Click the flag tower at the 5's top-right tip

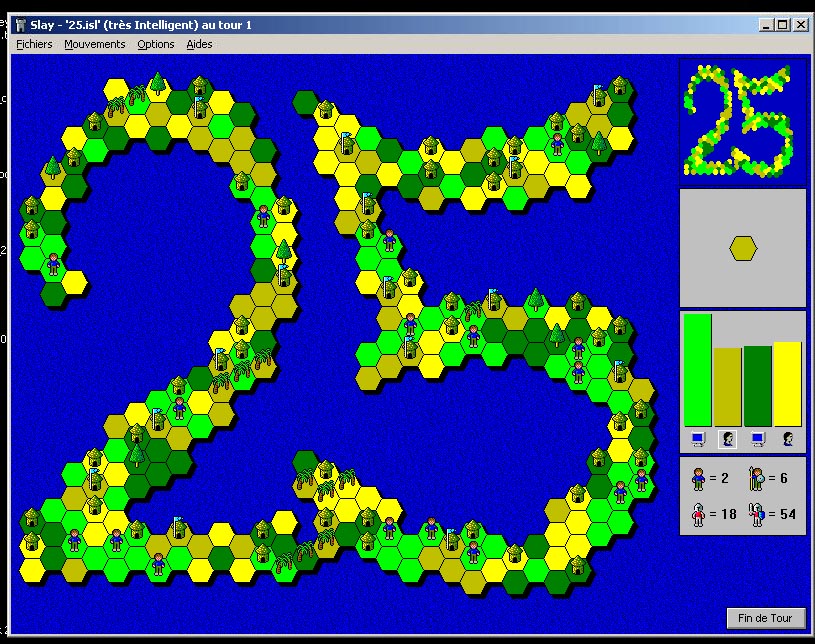[598, 95]
